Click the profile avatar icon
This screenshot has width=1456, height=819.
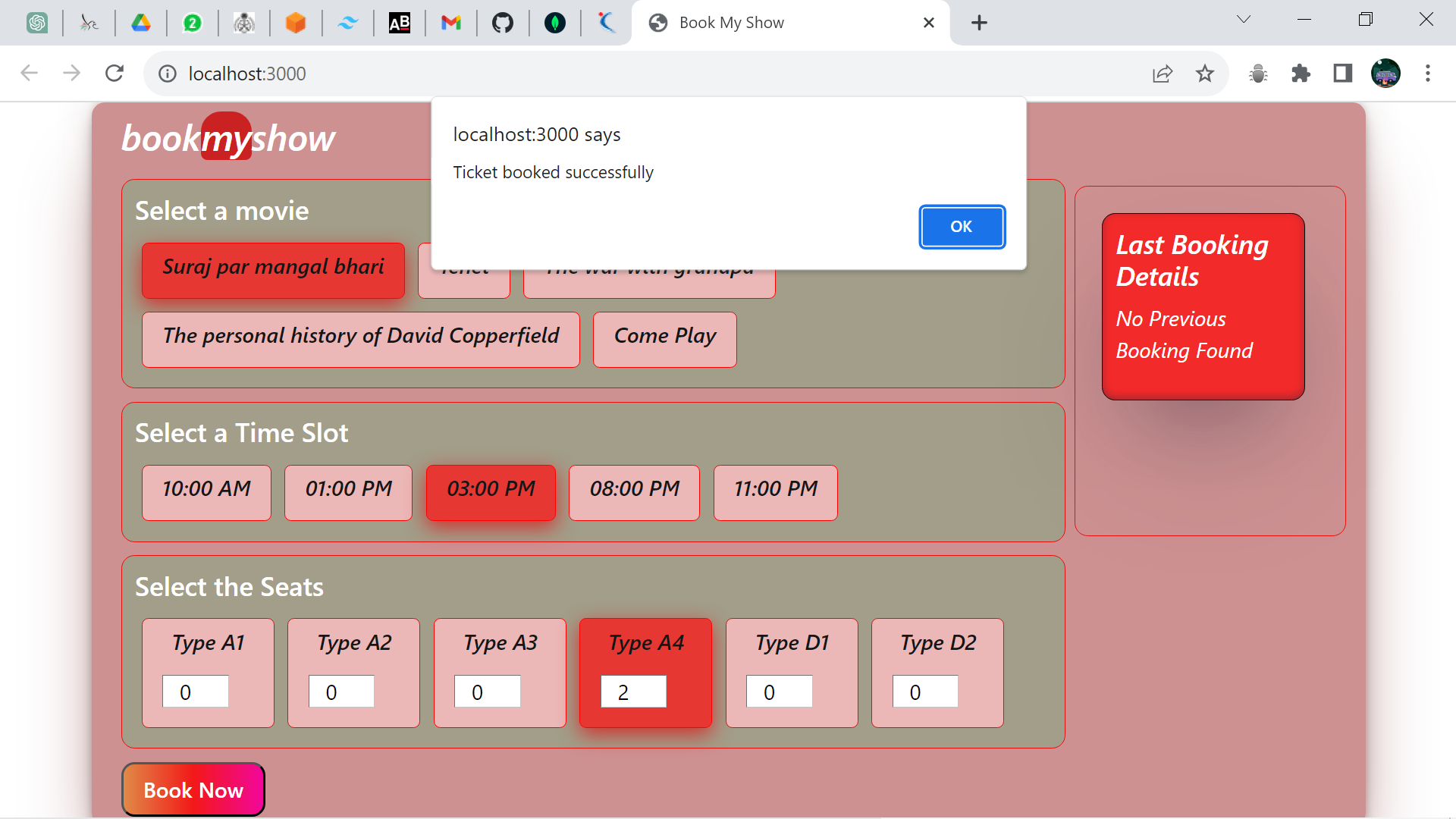(1385, 74)
